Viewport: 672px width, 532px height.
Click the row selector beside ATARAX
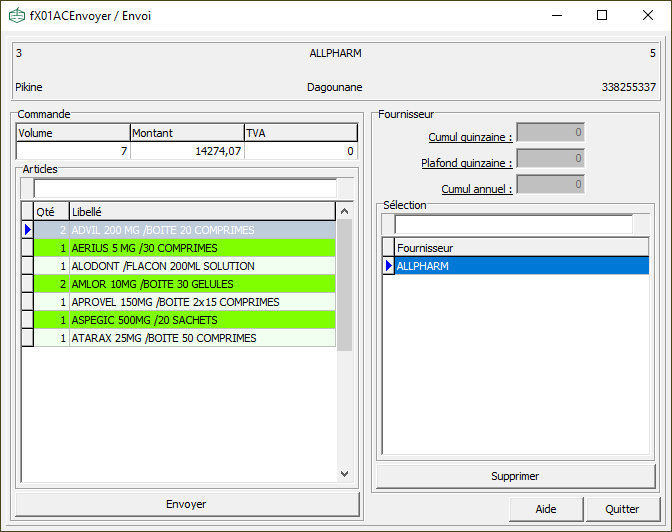tap(28, 338)
